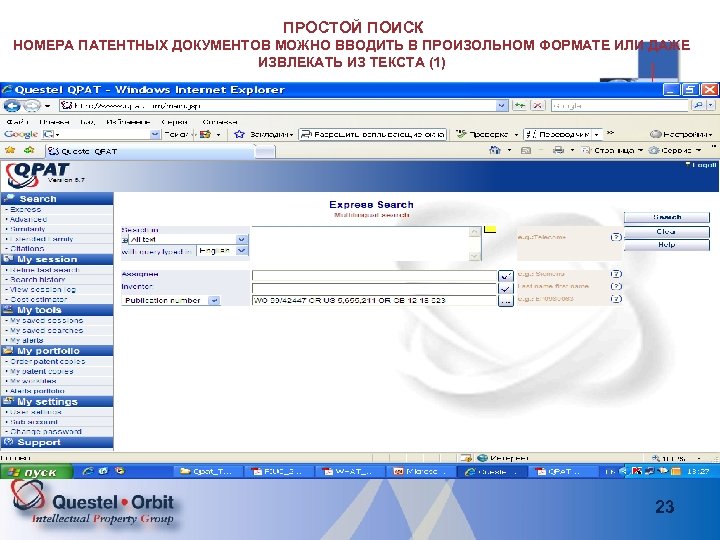Click the Support section header in the sidebar
Image resolution: width=720 pixels, height=540 pixels.
pyautogui.click(x=57, y=442)
